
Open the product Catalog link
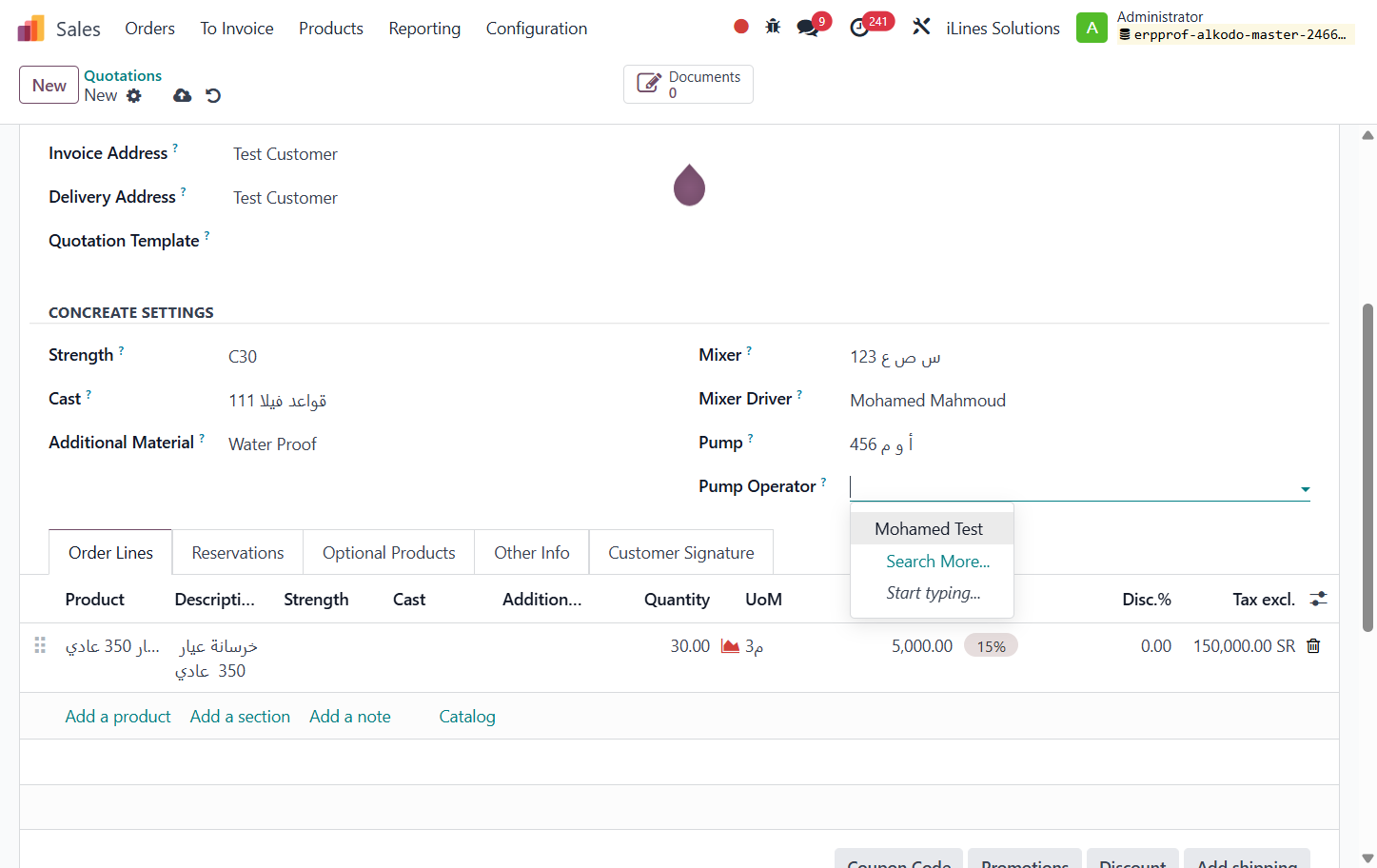coord(467,717)
